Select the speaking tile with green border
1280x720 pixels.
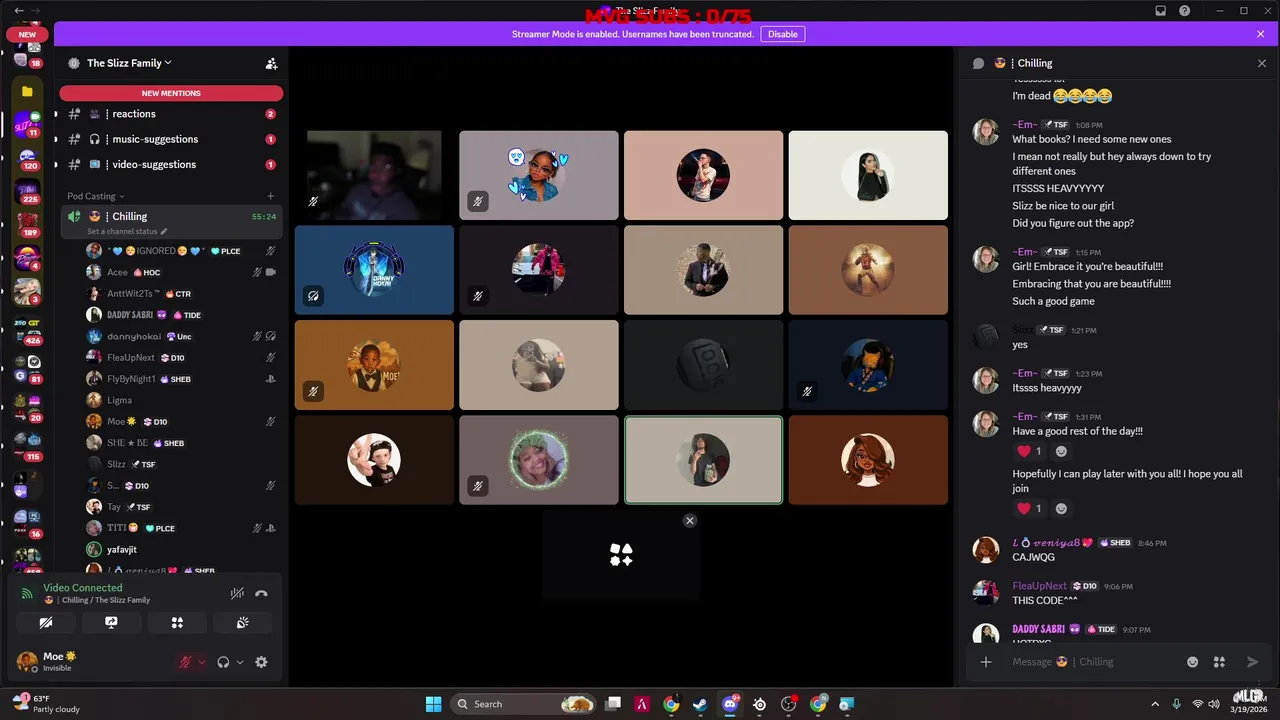[703, 460]
